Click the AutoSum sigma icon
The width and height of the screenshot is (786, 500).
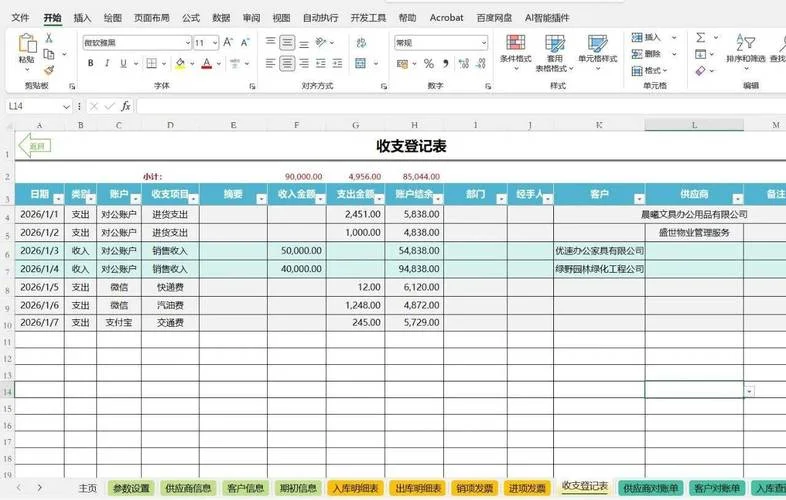tap(701, 38)
